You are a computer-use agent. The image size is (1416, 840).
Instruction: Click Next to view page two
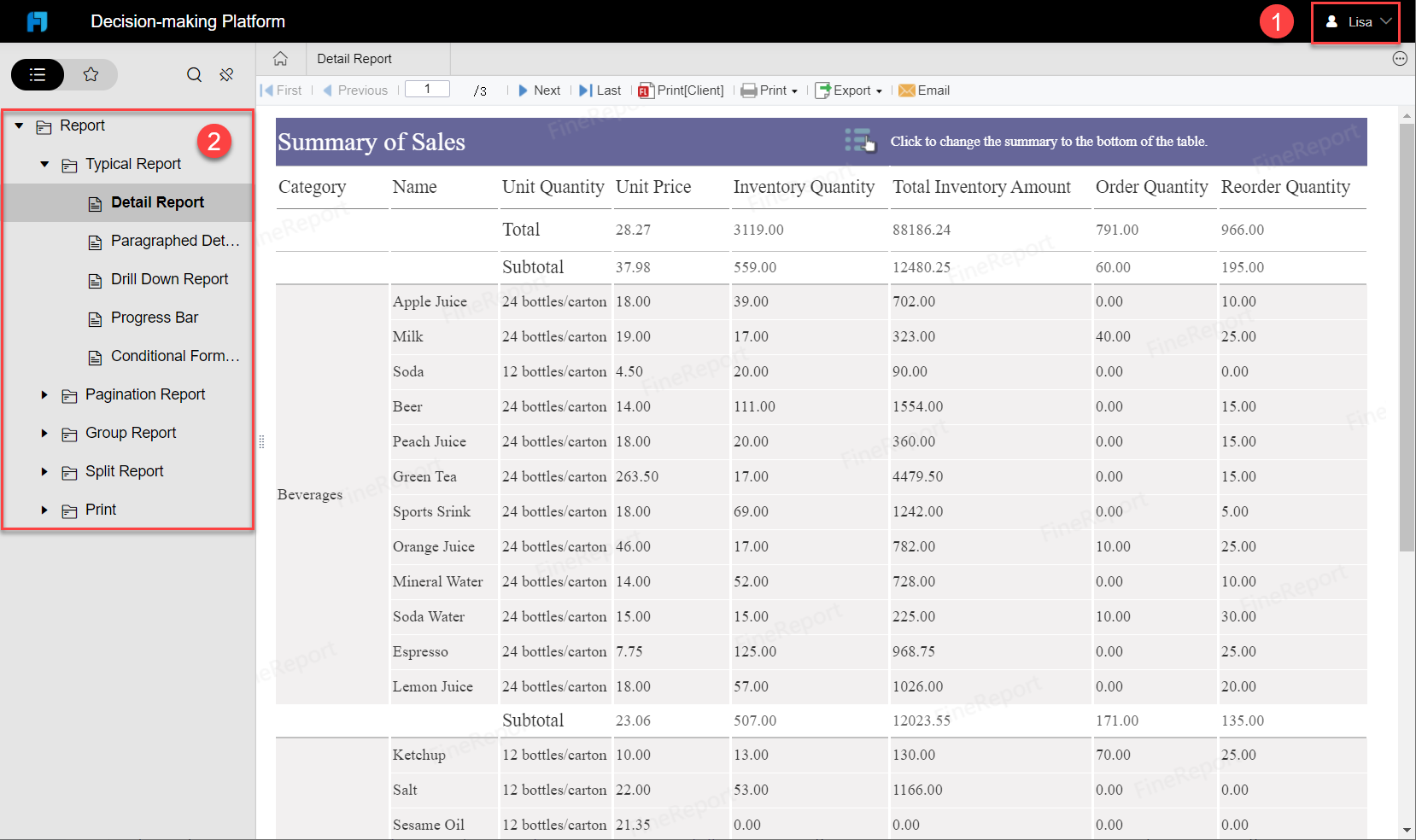539,90
